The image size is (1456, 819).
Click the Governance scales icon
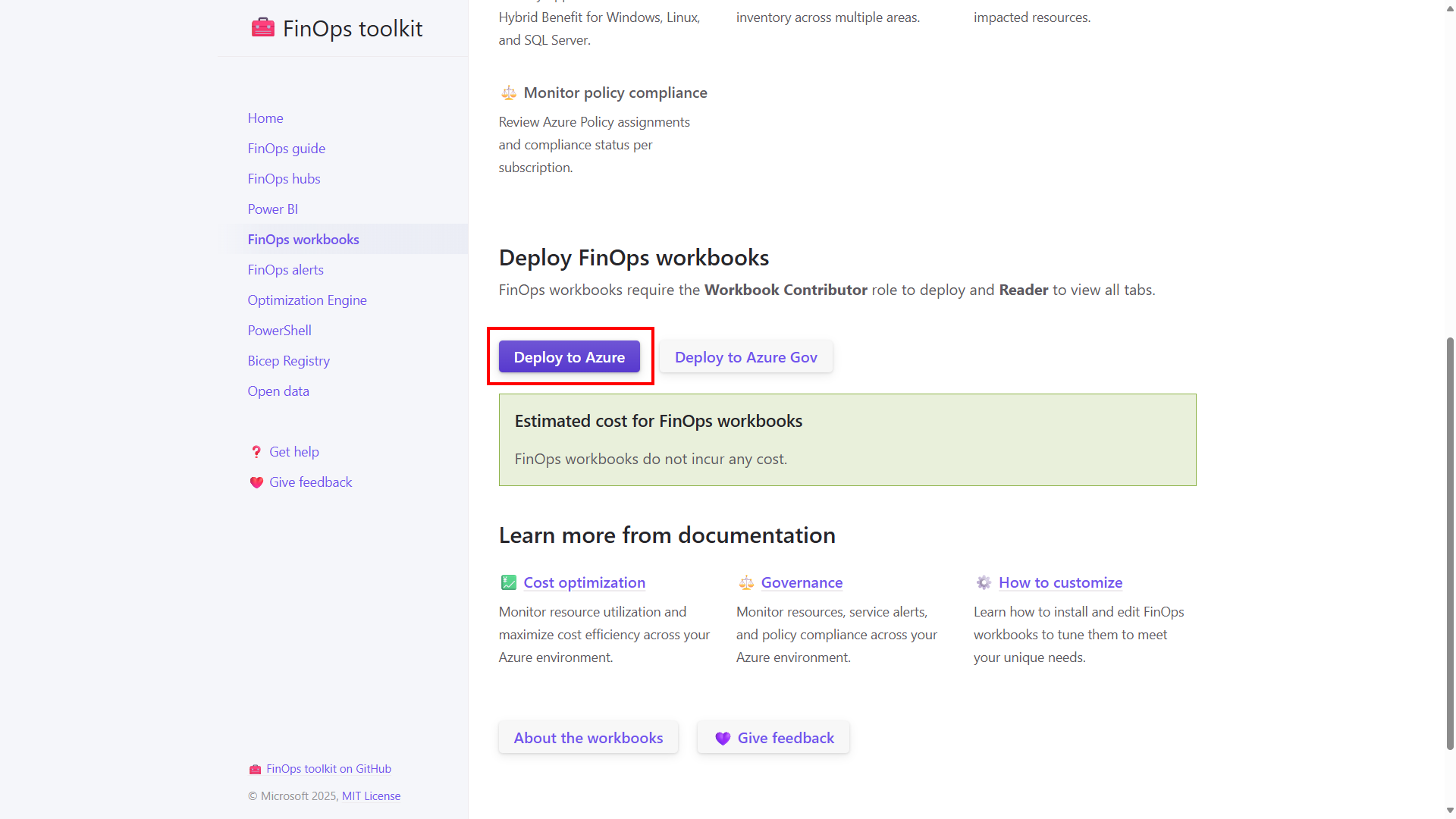[746, 582]
